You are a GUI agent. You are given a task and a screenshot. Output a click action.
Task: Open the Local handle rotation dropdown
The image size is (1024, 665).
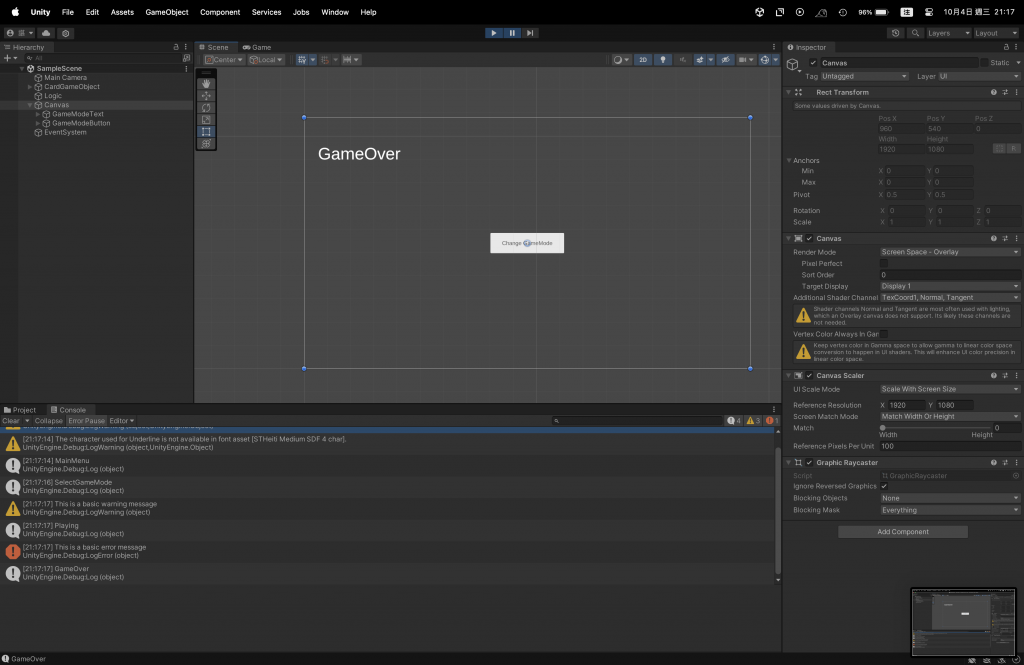pos(266,59)
